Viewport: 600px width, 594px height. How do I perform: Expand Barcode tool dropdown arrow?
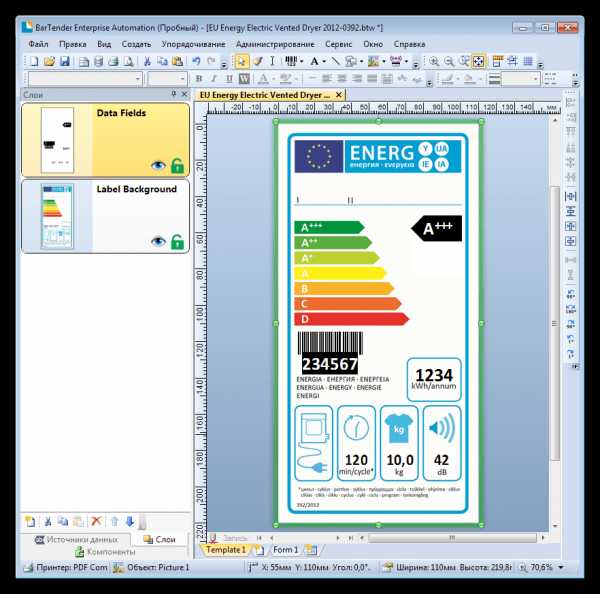pyautogui.click(x=302, y=62)
